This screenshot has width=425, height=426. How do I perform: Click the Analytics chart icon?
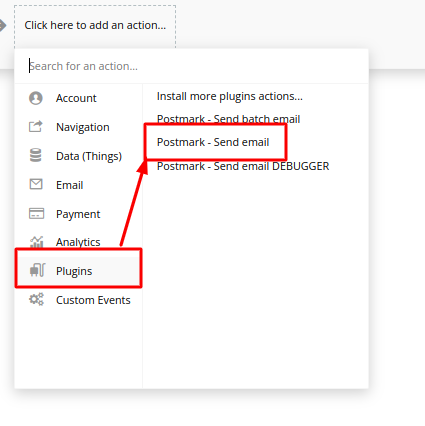coord(37,242)
